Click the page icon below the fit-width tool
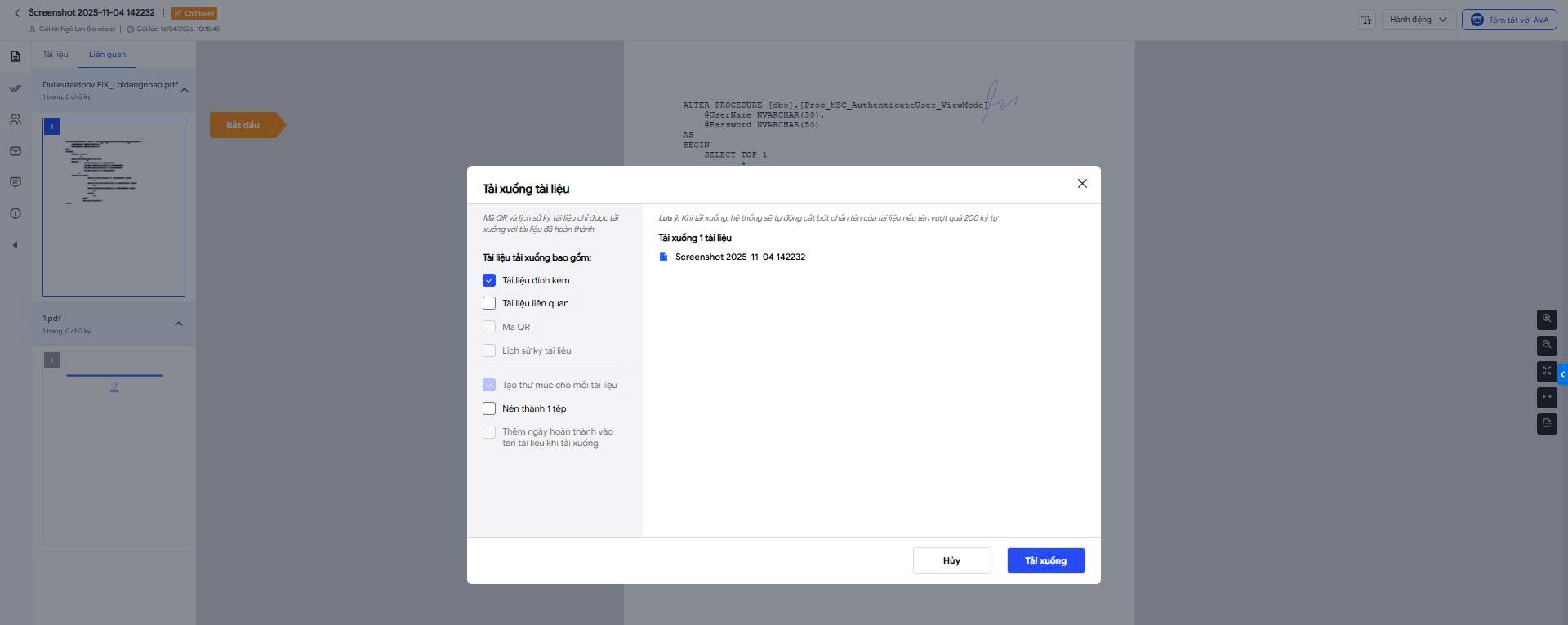Image resolution: width=1568 pixels, height=625 pixels. point(1547,424)
